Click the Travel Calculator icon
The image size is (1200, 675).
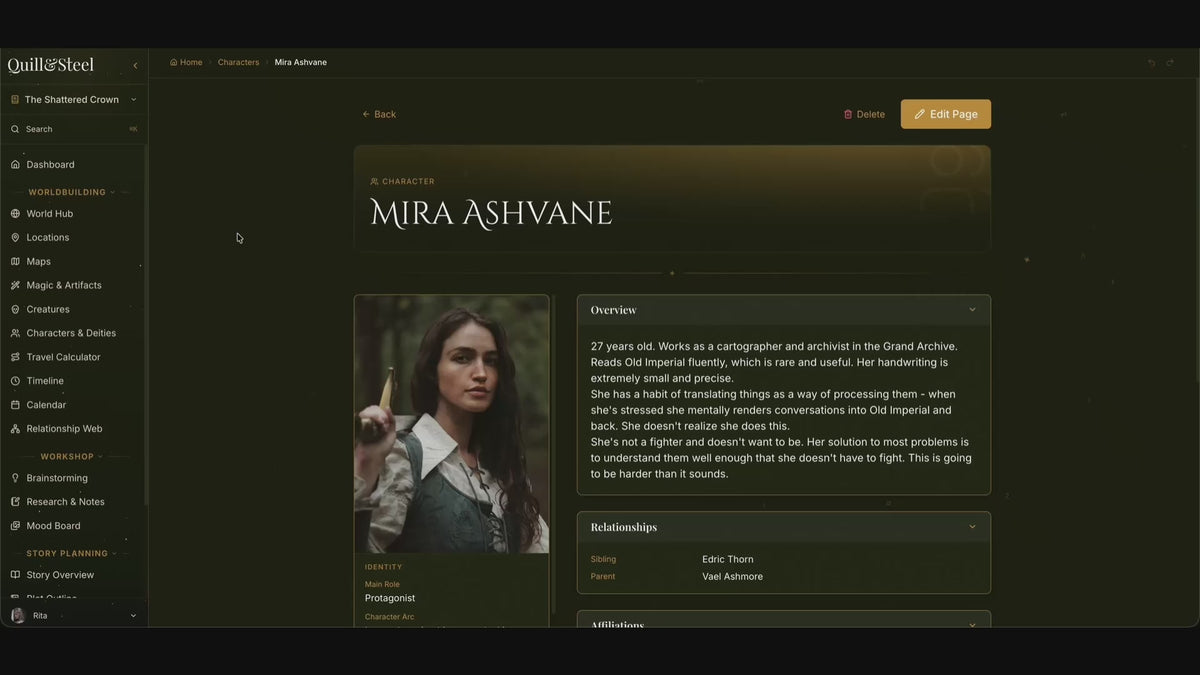coord(15,358)
